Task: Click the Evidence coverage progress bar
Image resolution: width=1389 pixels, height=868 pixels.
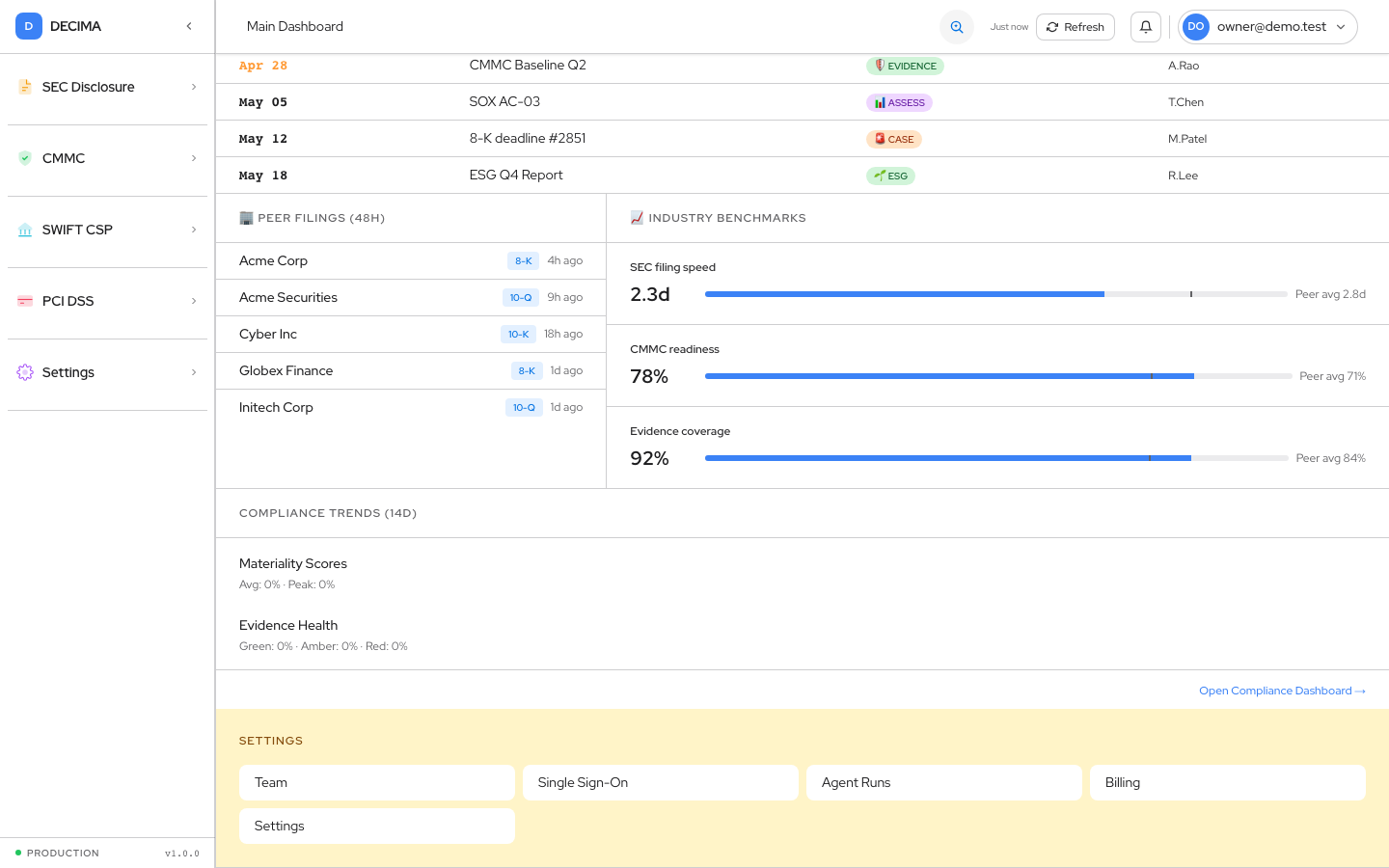Action: (996, 458)
